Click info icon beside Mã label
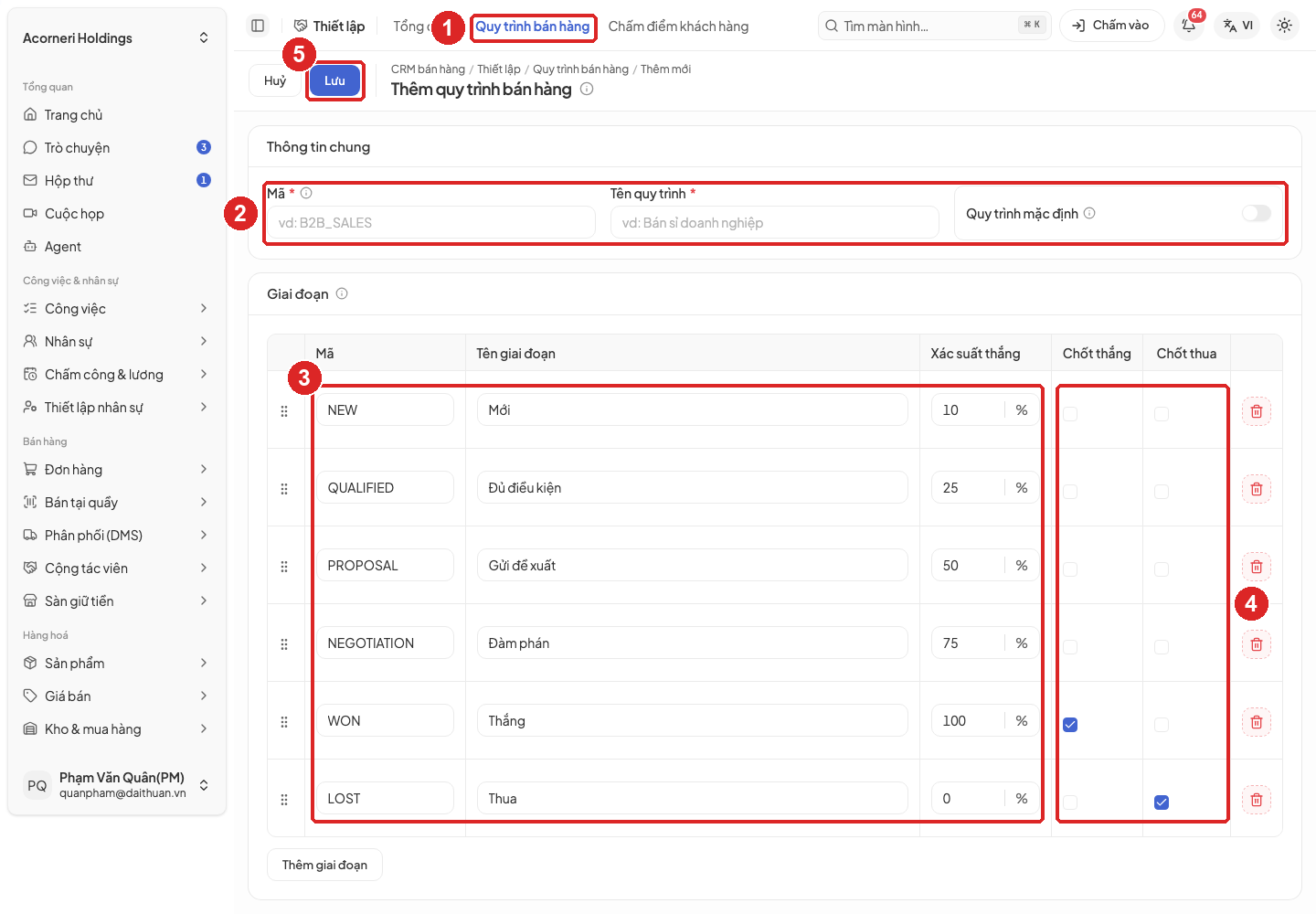The width and height of the screenshot is (1316, 914). (x=306, y=193)
